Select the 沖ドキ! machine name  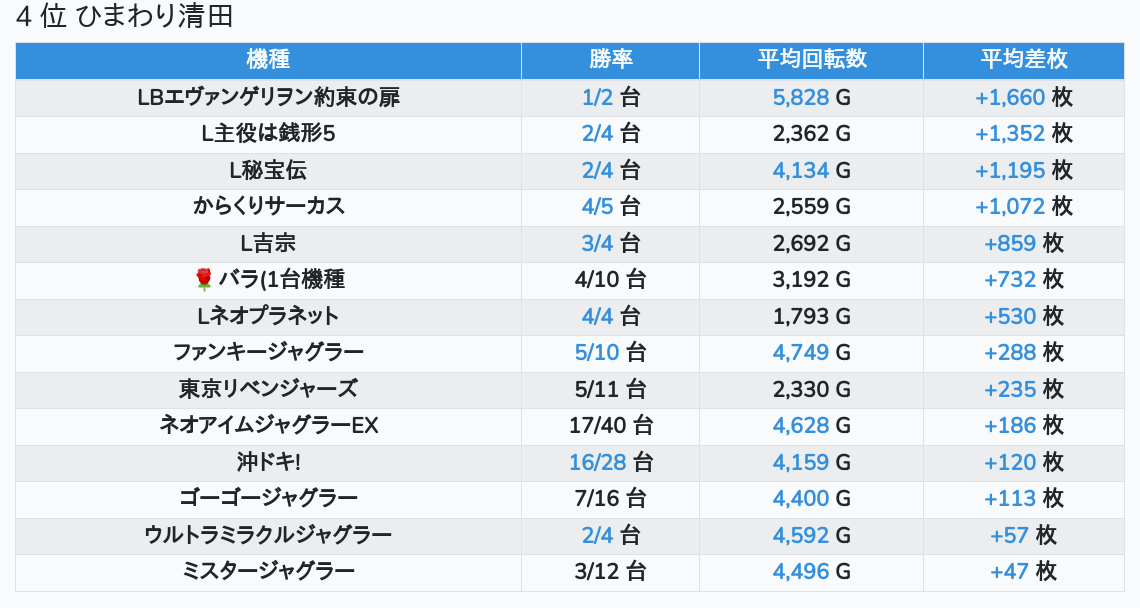(268, 462)
